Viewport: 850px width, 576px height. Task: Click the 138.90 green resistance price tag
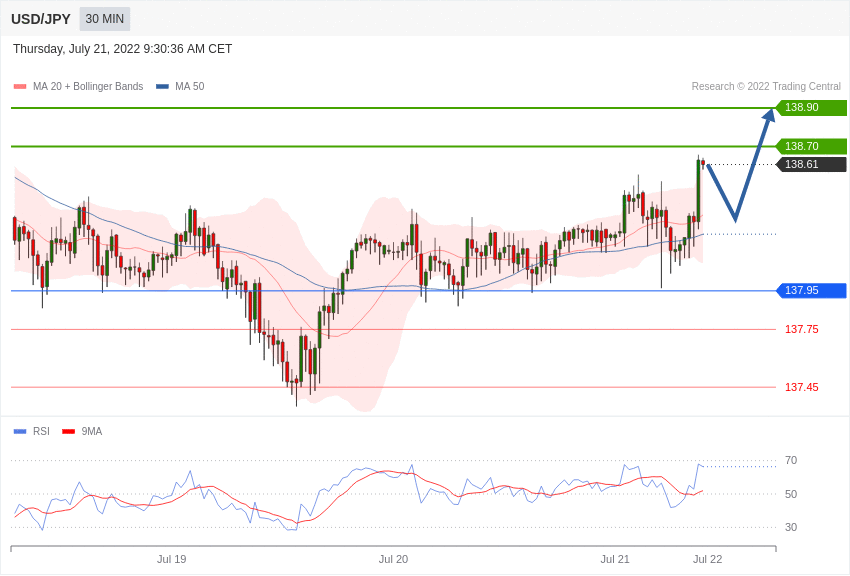click(811, 107)
